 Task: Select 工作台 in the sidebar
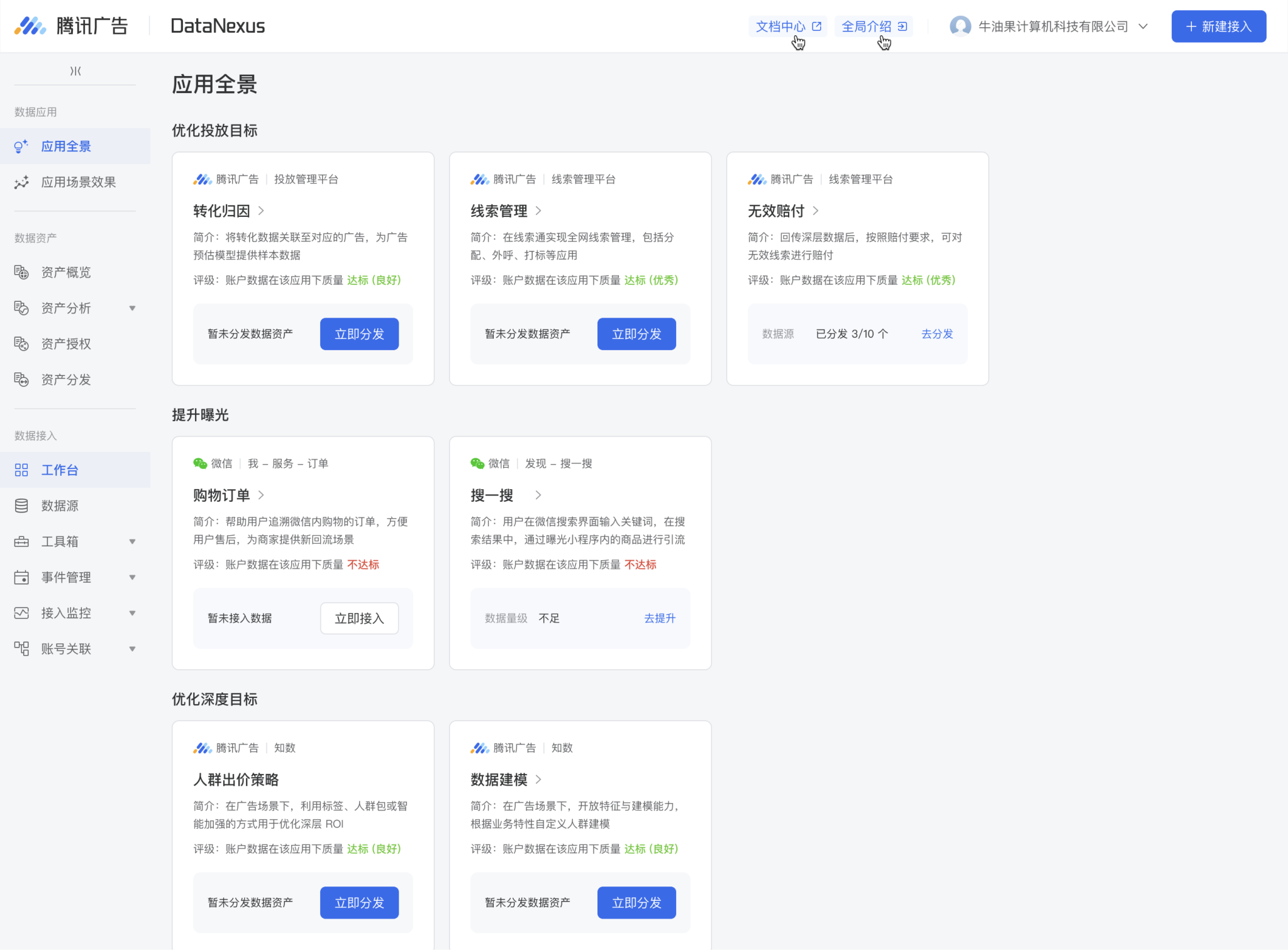[x=75, y=470]
